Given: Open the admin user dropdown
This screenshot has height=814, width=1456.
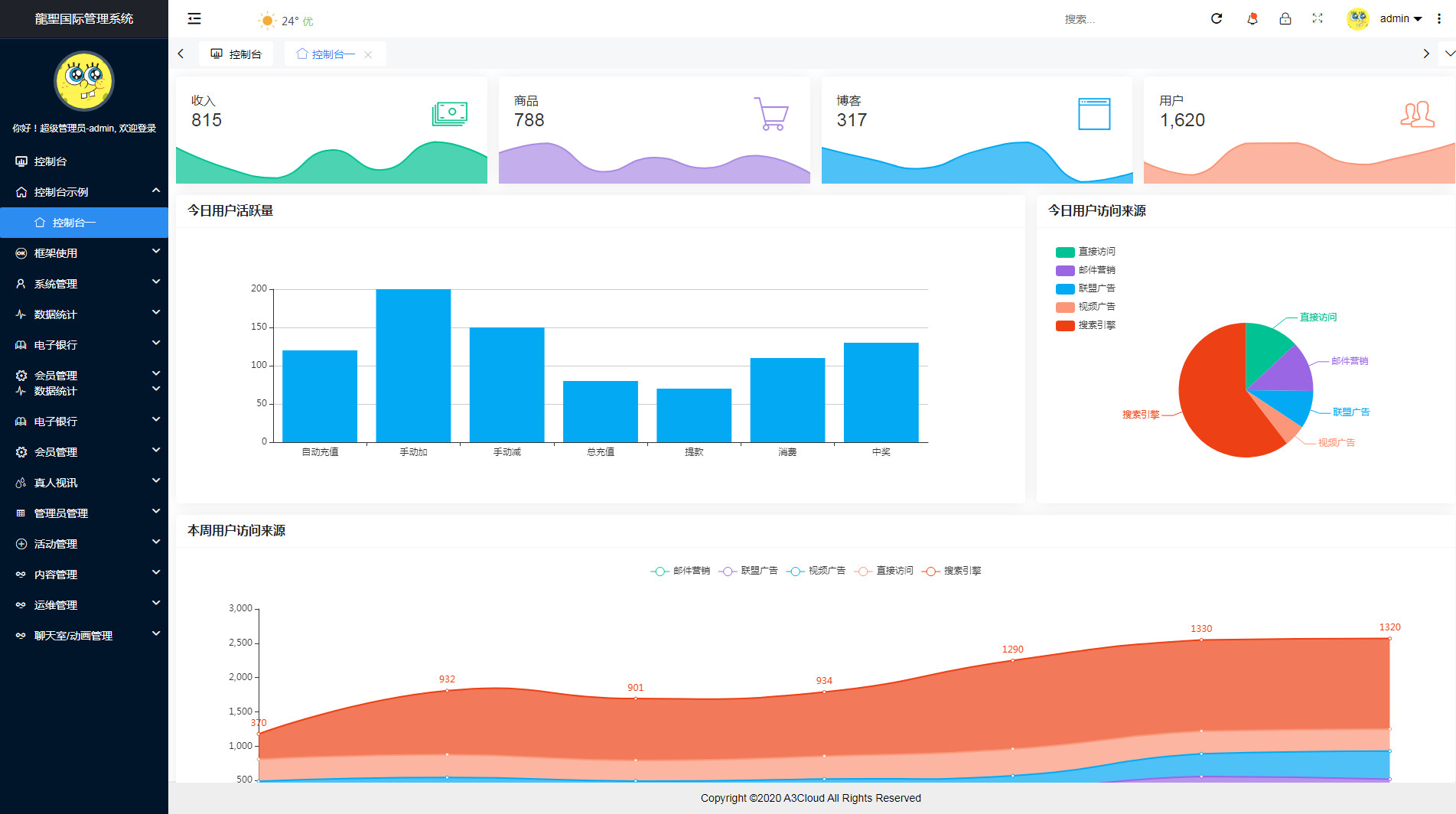Looking at the screenshot, I should [x=1399, y=19].
